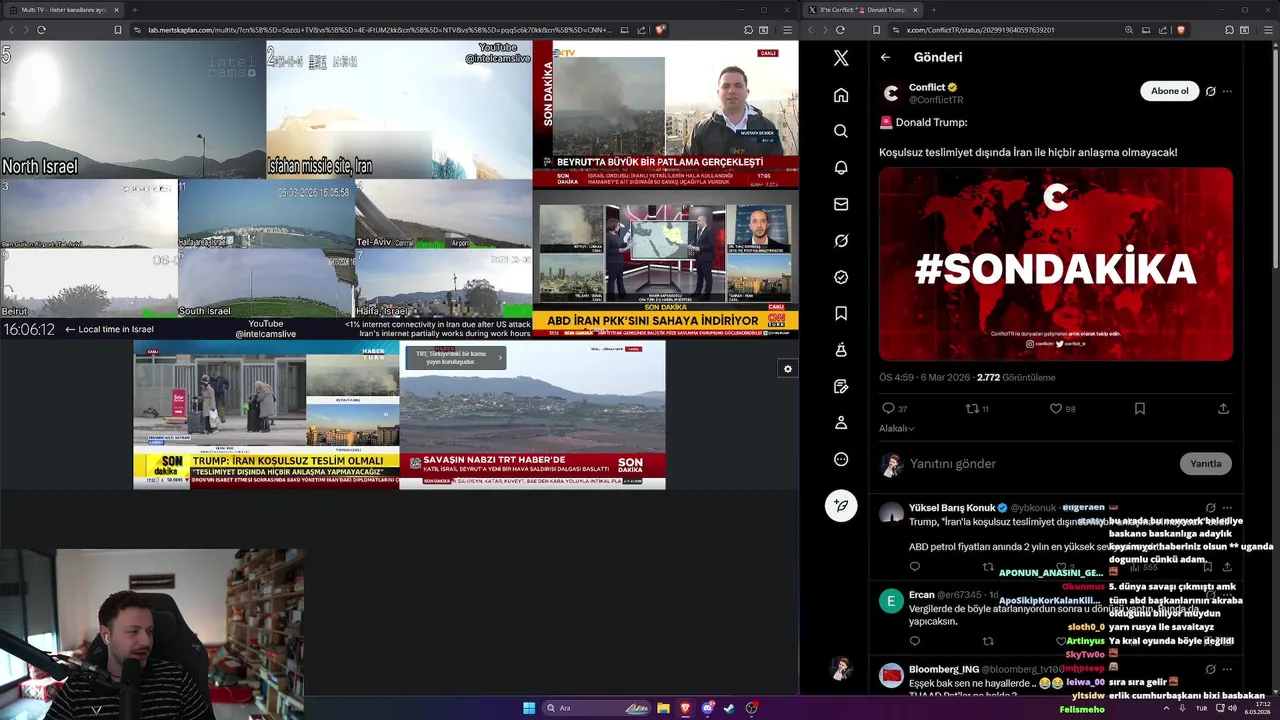1280x720 pixels.
Task: Click the Abone ol subscribe button
Action: click(1169, 91)
